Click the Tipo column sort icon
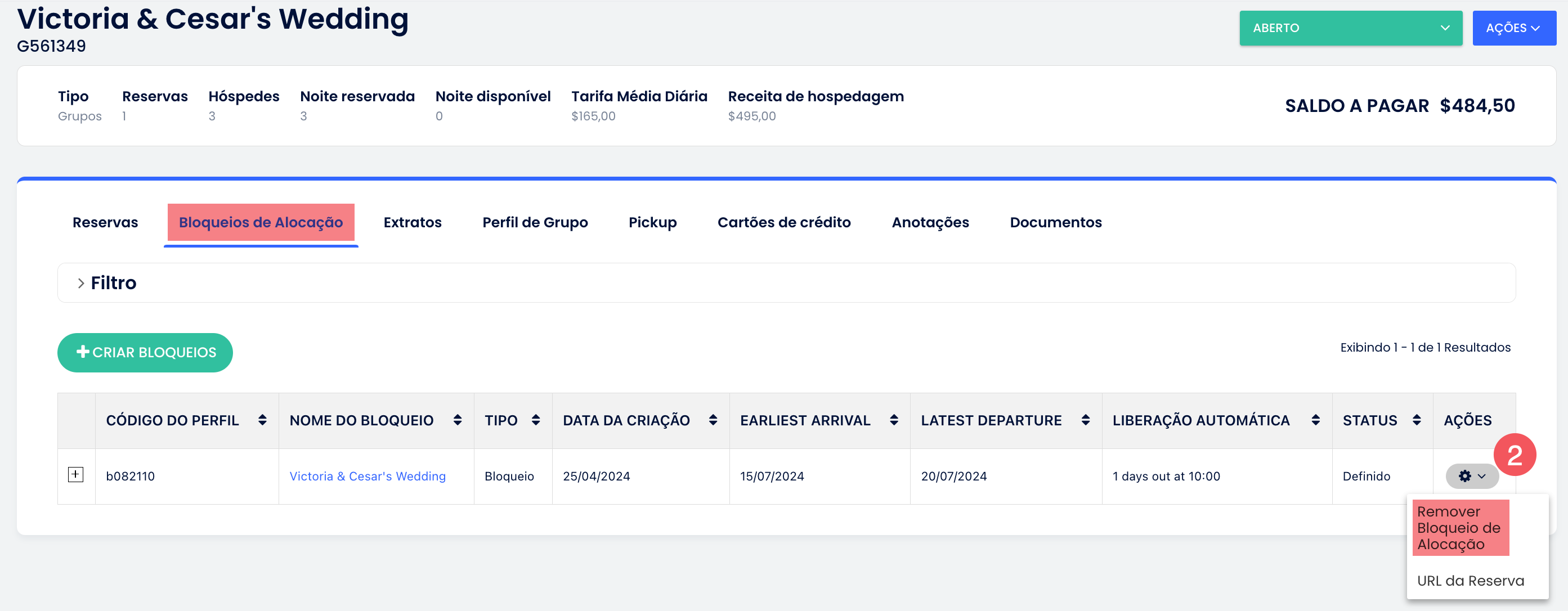This screenshot has width=1568, height=611. click(x=536, y=420)
